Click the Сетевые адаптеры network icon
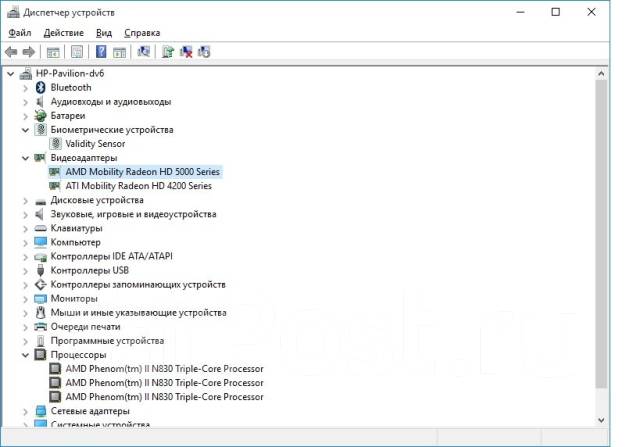 [x=40, y=411]
